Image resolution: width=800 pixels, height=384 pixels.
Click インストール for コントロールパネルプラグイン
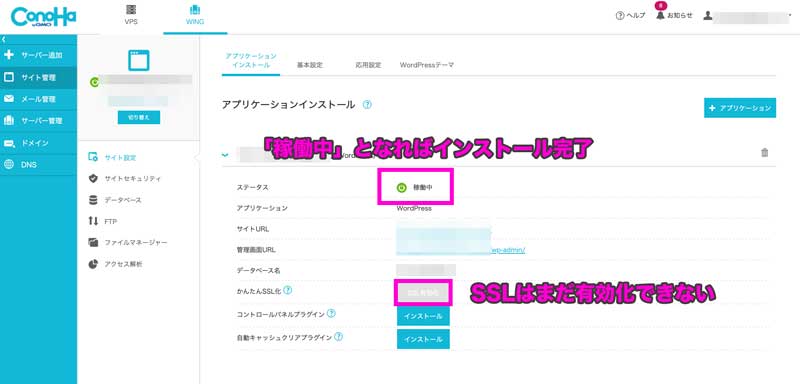tap(423, 316)
